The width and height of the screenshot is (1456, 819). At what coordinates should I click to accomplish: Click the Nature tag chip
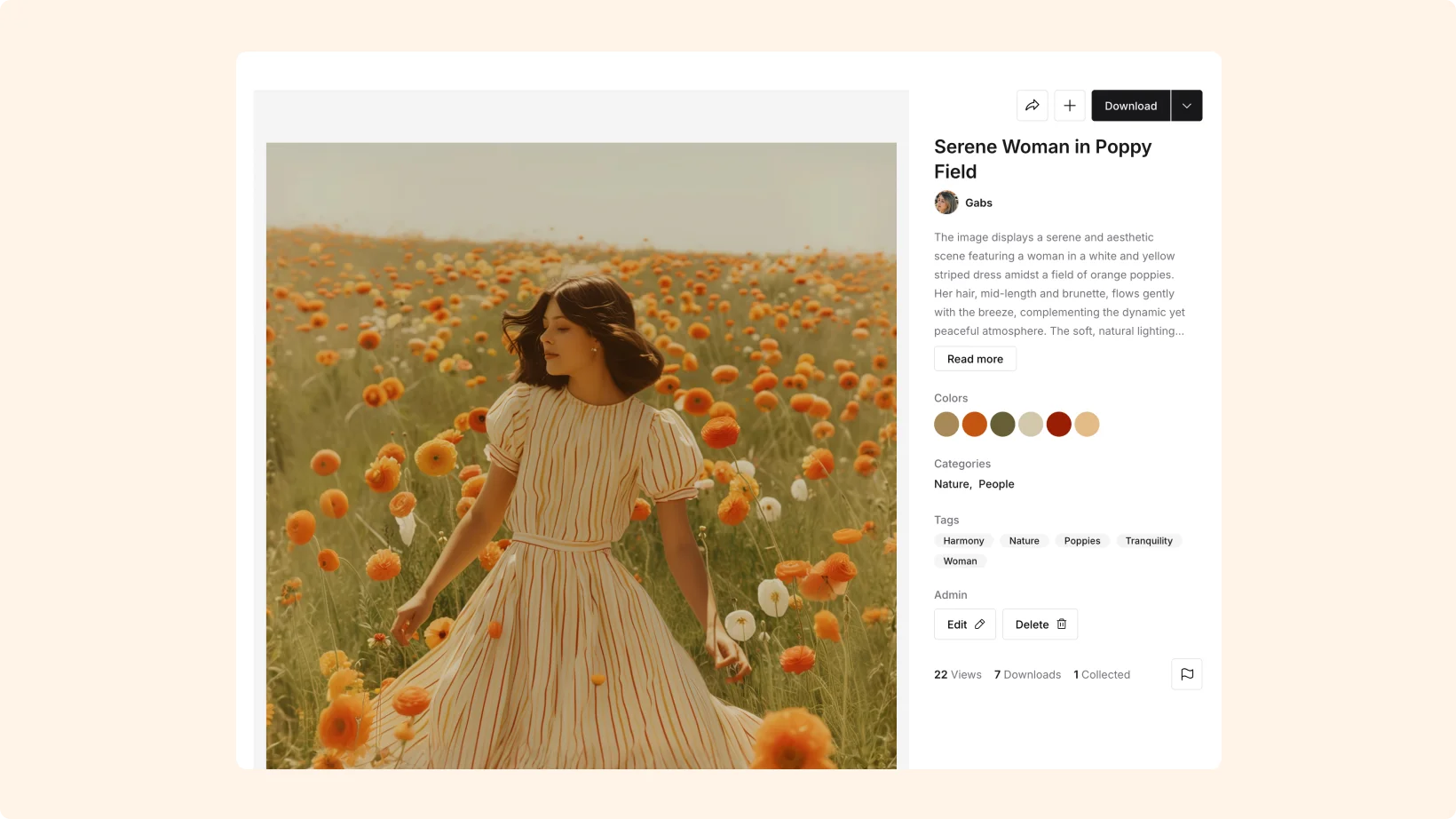tap(1024, 541)
